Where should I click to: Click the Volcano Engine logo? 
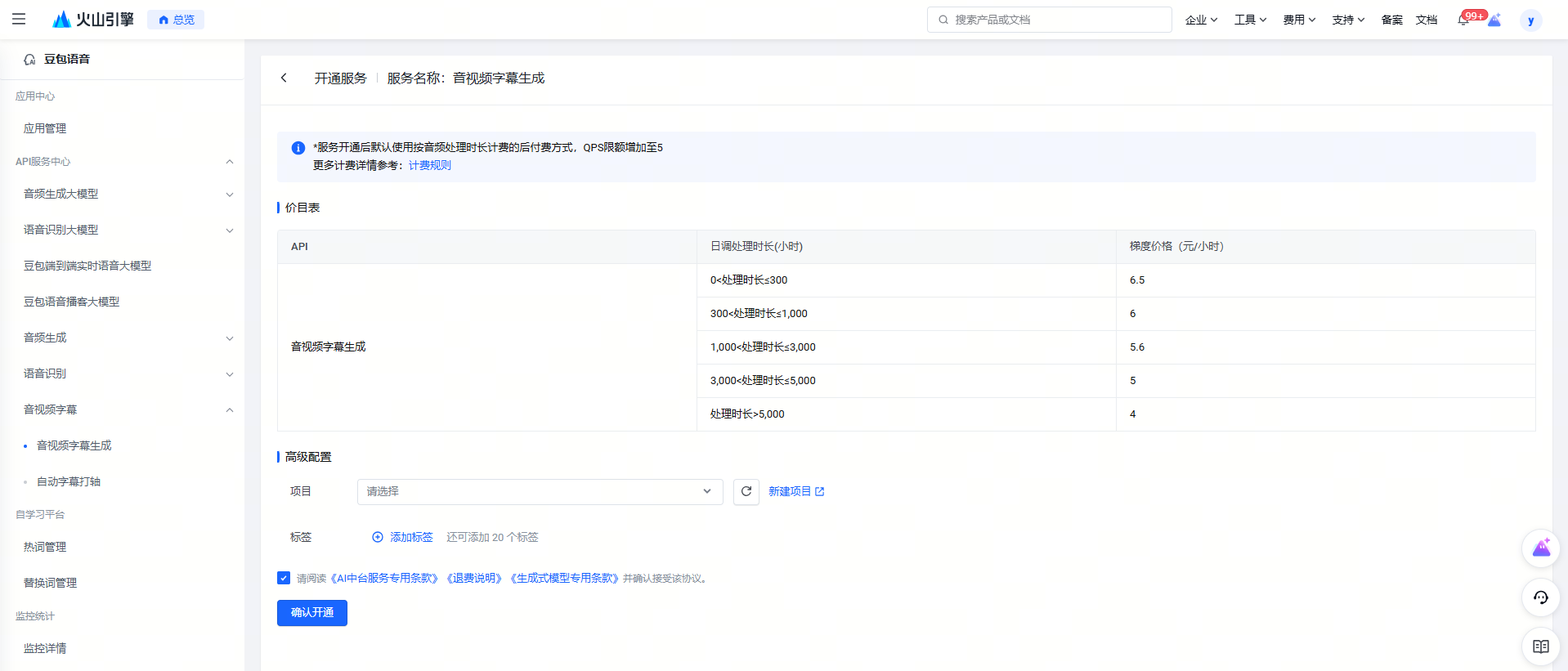pos(92,19)
